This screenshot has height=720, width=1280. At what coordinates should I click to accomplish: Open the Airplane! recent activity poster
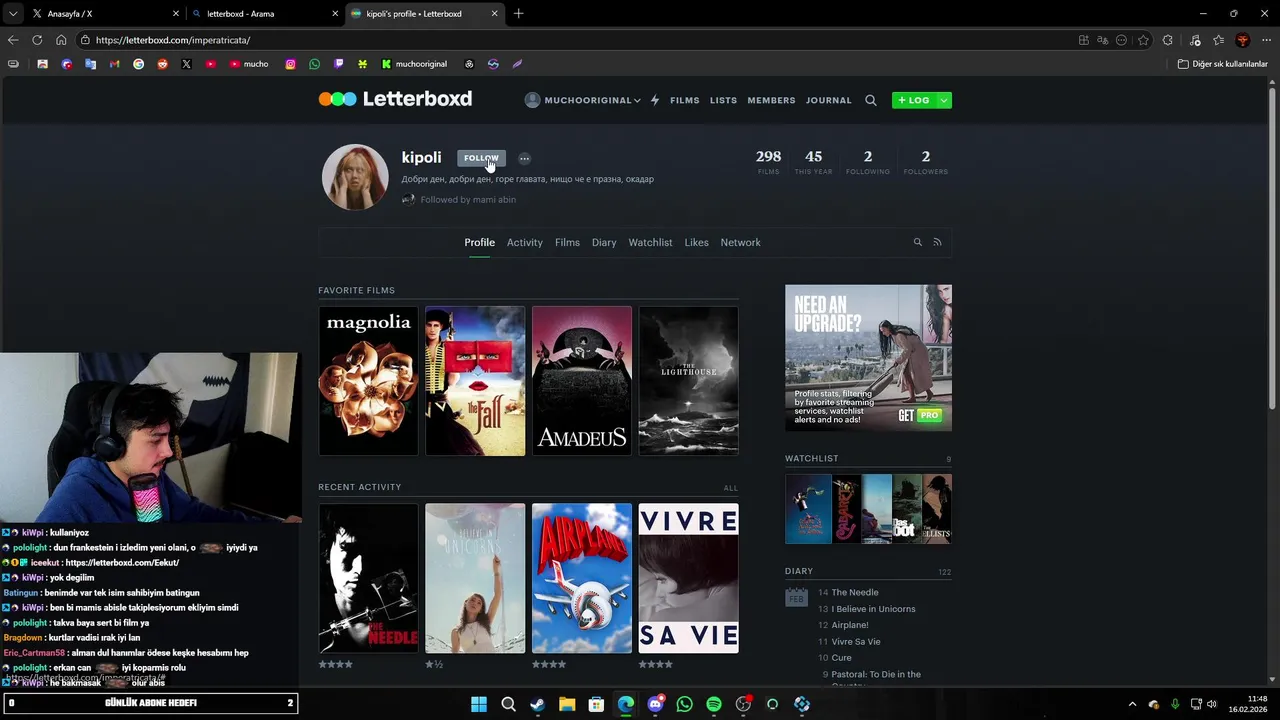582,578
